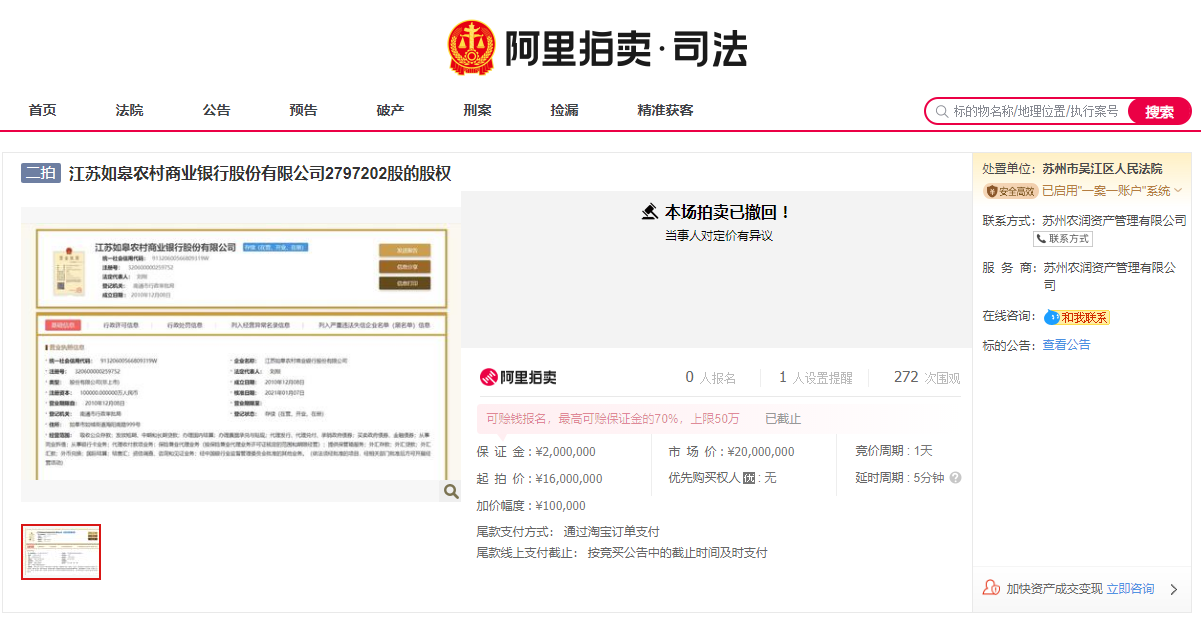Click the 起拍价 ¥16,000,000 value

(569, 478)
